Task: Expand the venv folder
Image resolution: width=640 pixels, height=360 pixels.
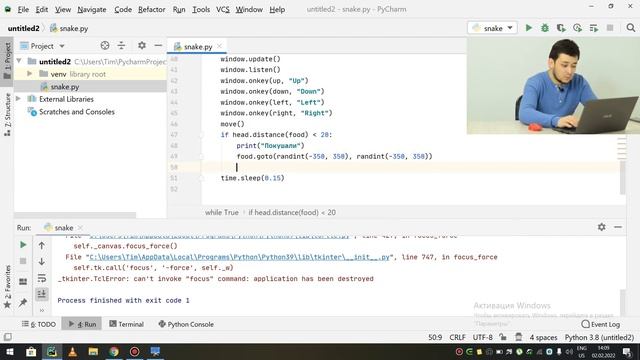Action: tap(29, 74)
